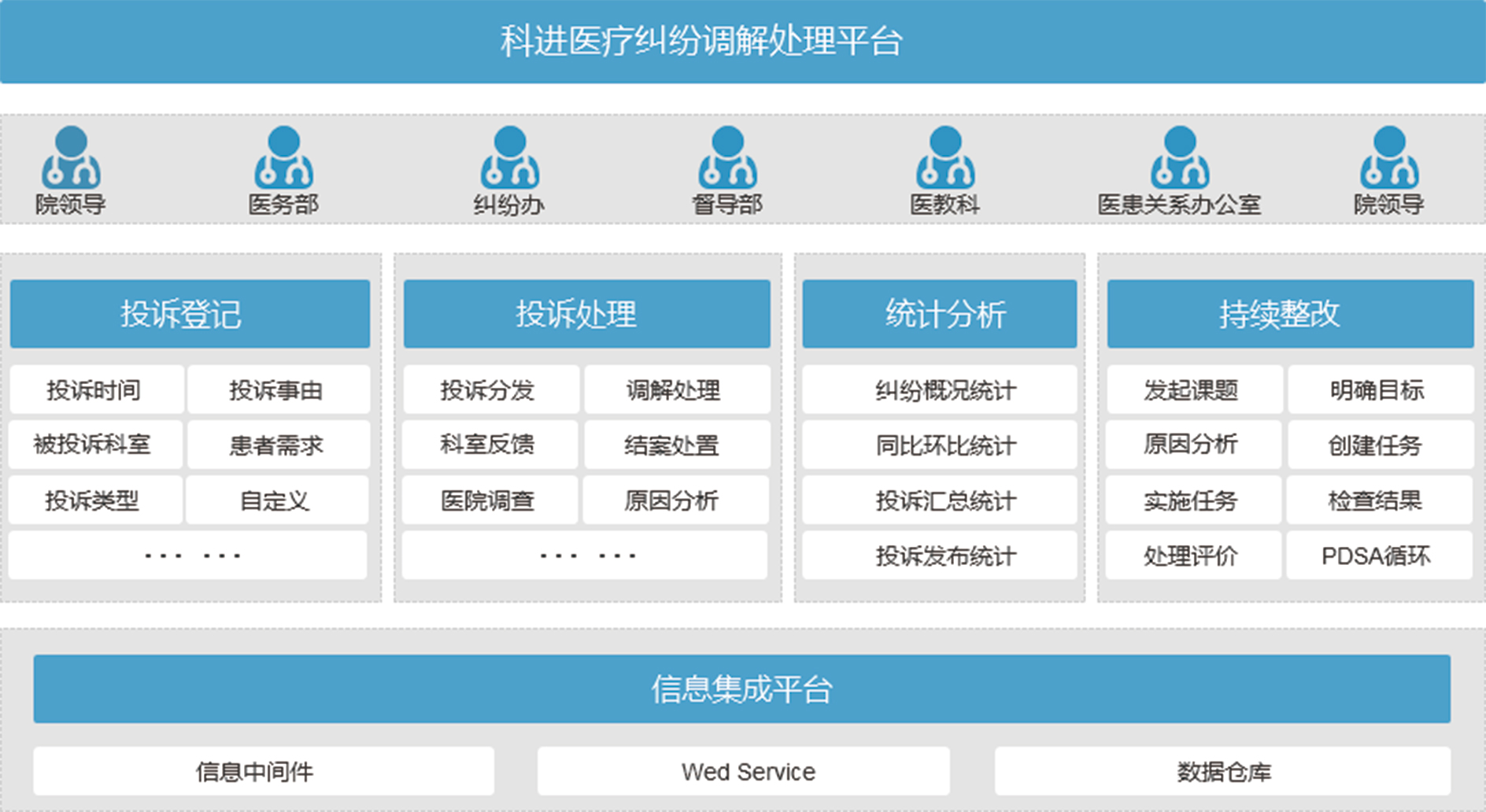Image resolution: width=1486 pixels, height=812 pixels.
Task: Click the leftmost 院领导 icon
Action: coord(71,159)
